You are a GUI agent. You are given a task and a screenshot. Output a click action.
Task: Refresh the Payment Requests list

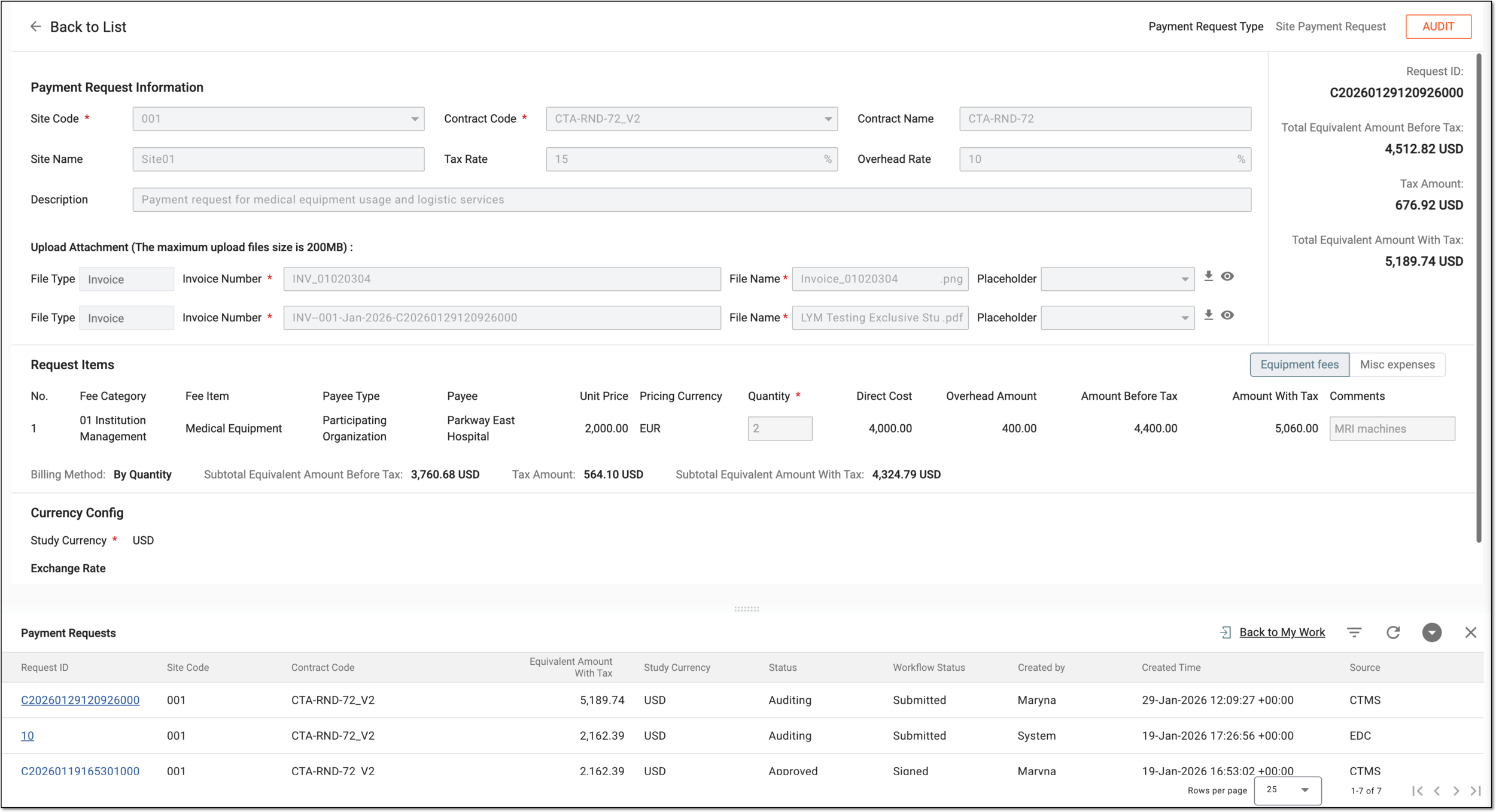pyautogui.click(x=1393, y=632)
